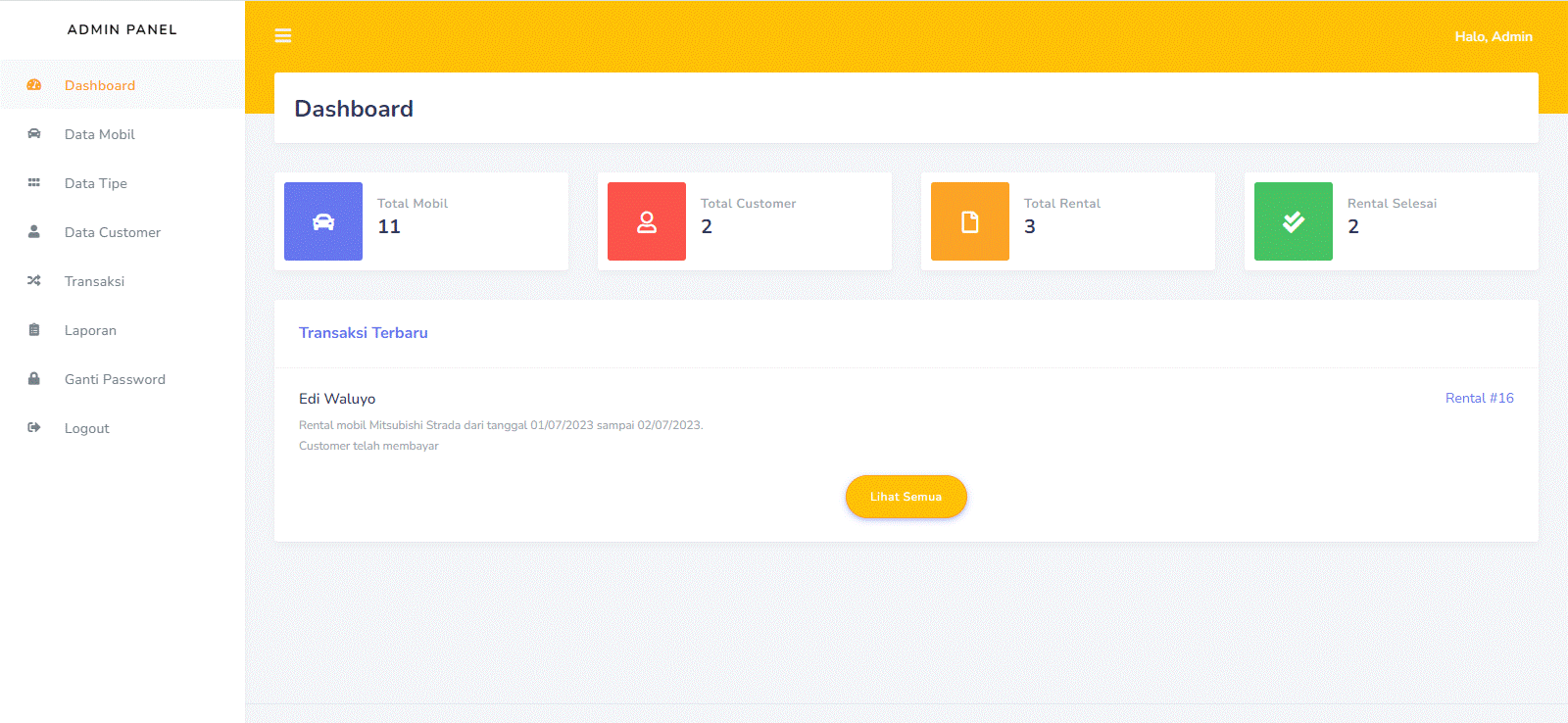Open the Rental #16 link
This screenshot has height=723, width=1568.
click(1480, 398)
